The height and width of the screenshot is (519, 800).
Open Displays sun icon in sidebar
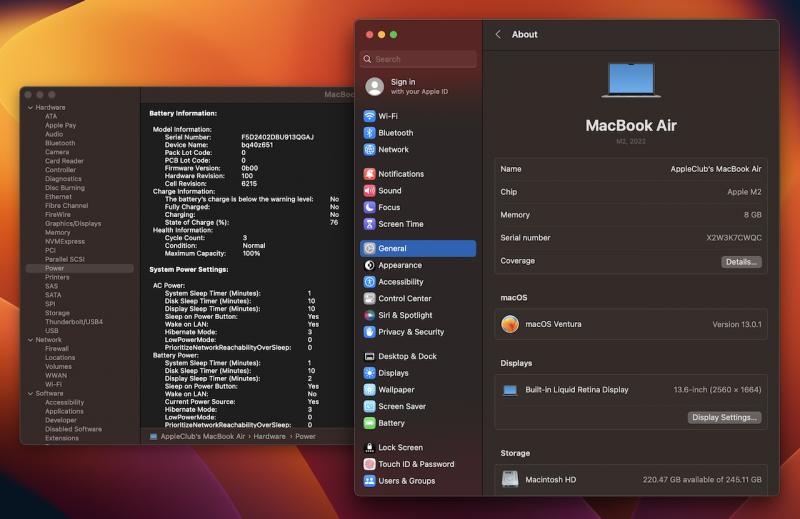coord(369,373)
